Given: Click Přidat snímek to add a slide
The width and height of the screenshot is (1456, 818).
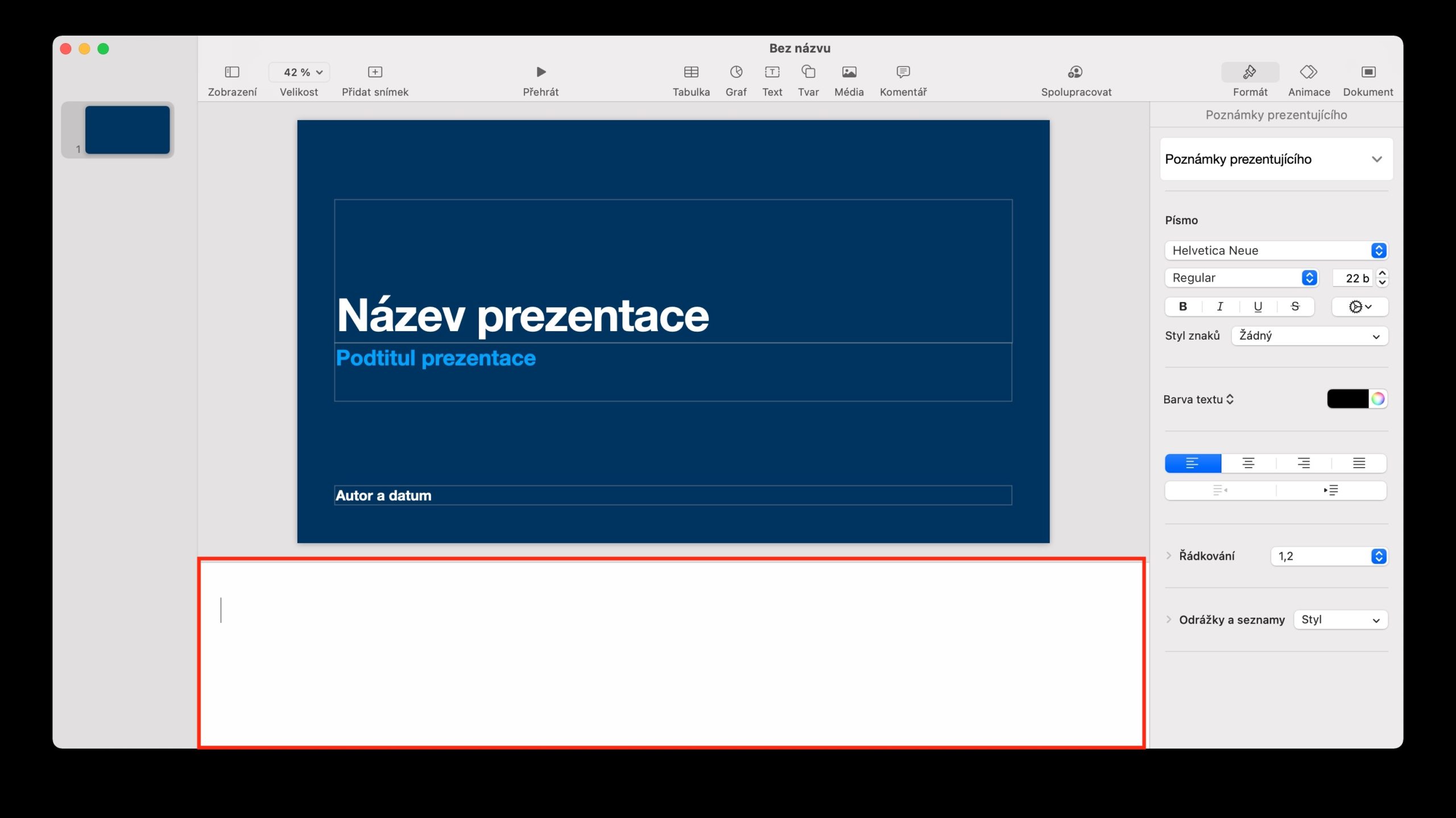Looking at the screenshot, I should tap(375, 72).
